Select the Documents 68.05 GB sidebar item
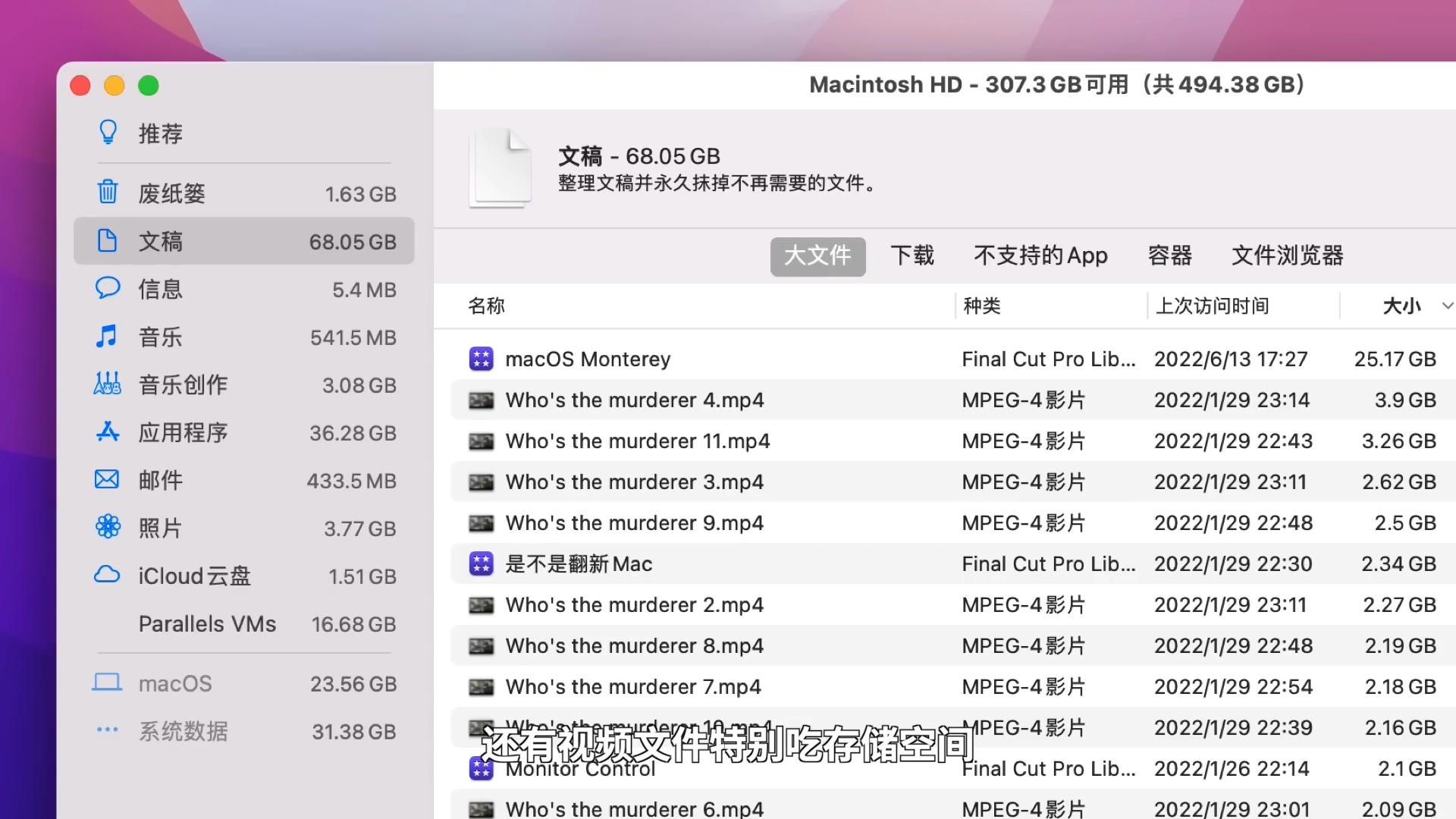The height and width of the screenshot is (819, 1456). click(243, 241)
